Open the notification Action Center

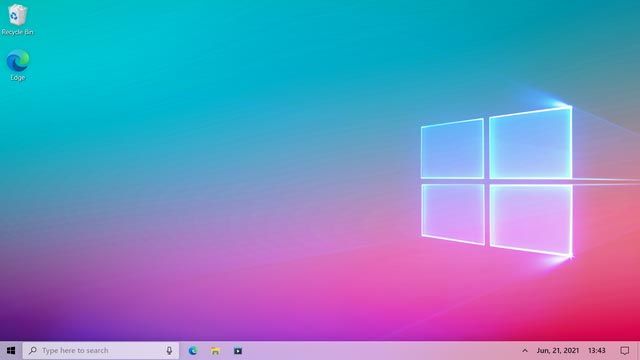click(x=624, y=350)
